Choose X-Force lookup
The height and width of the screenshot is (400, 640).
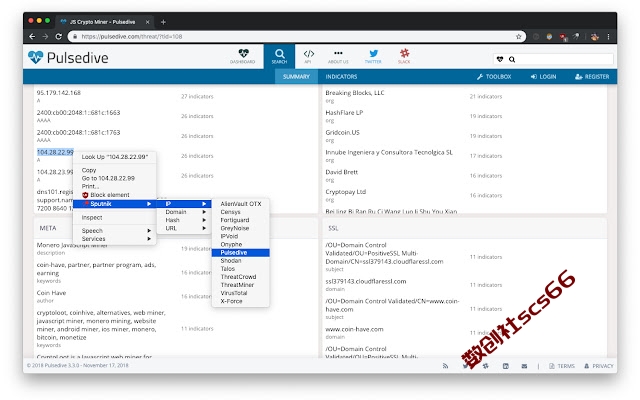pos(240,301)
